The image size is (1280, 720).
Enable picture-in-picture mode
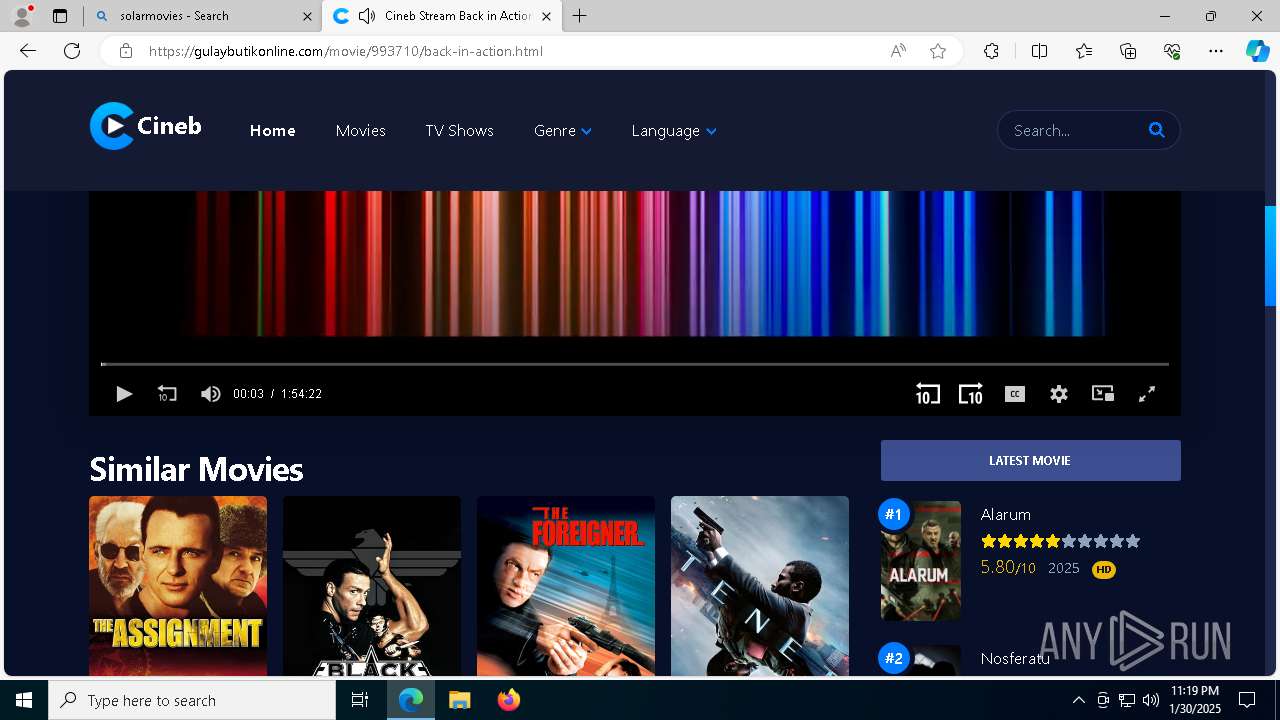[1103, 394]
